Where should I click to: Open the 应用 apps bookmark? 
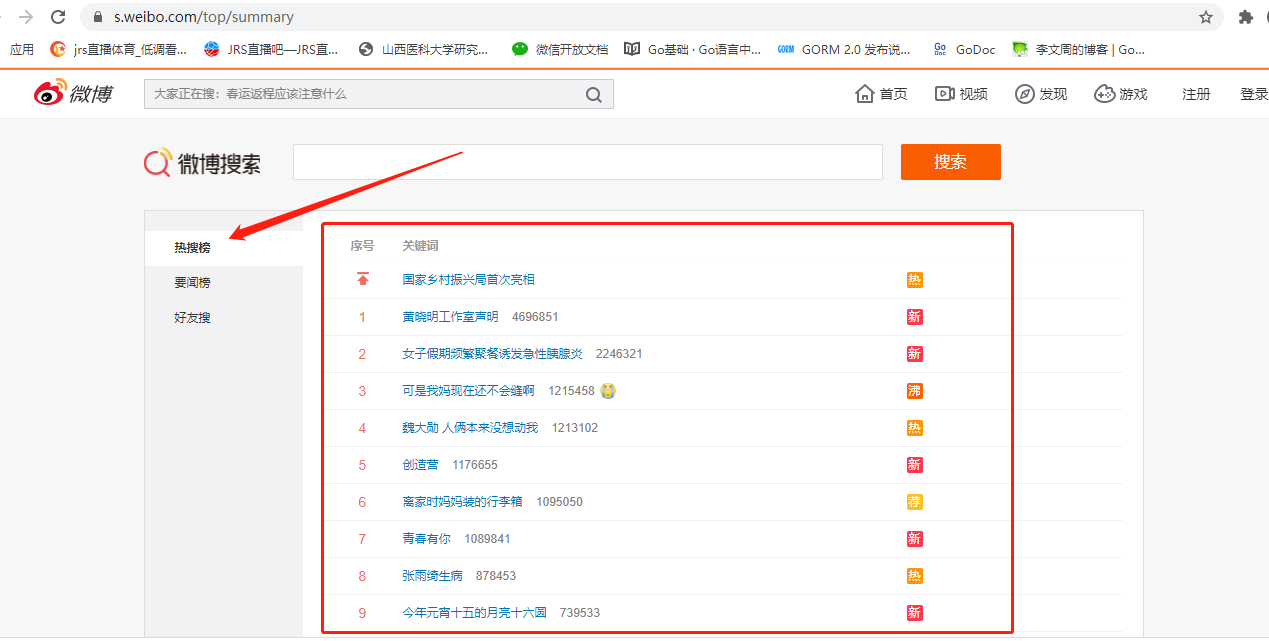coord(21,49)
